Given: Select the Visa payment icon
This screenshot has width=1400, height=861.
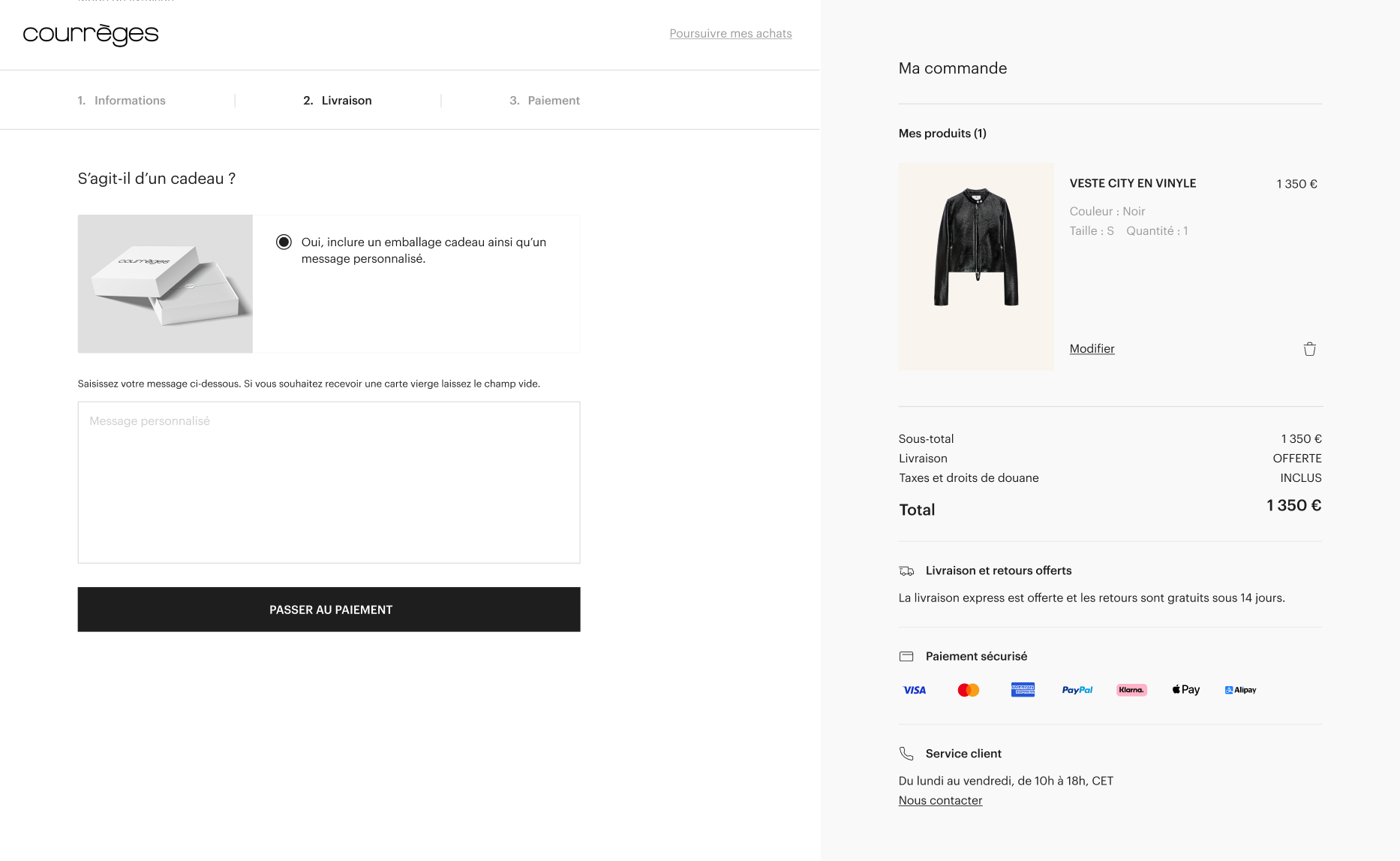Looking at the screenshot, I should [x=912, y=689].
